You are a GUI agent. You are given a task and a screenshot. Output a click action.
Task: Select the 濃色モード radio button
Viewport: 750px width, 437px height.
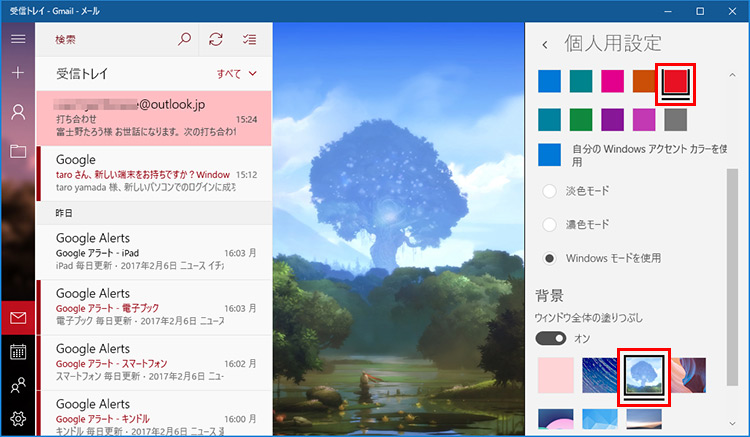point(549,225)
